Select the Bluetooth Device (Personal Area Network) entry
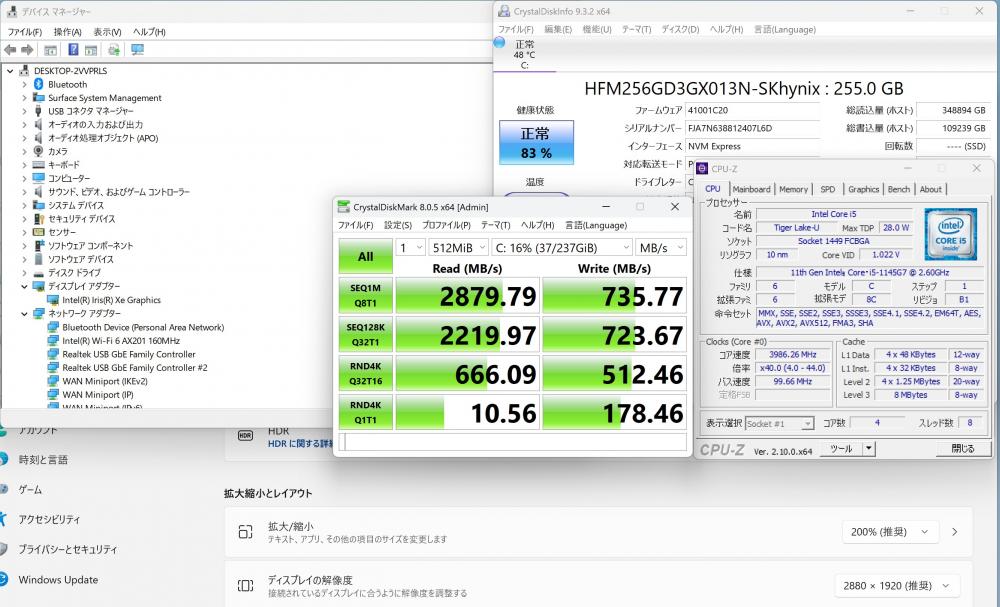The width and height of the screenshot is (1000, 607). (143, 327)
